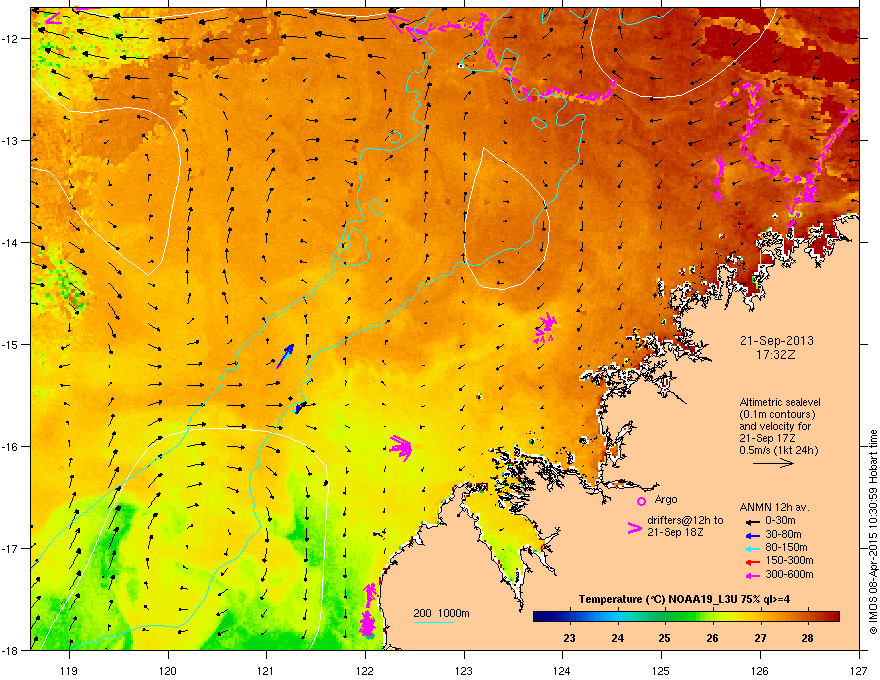Click the 0-30m depth label

click(780, 521)
